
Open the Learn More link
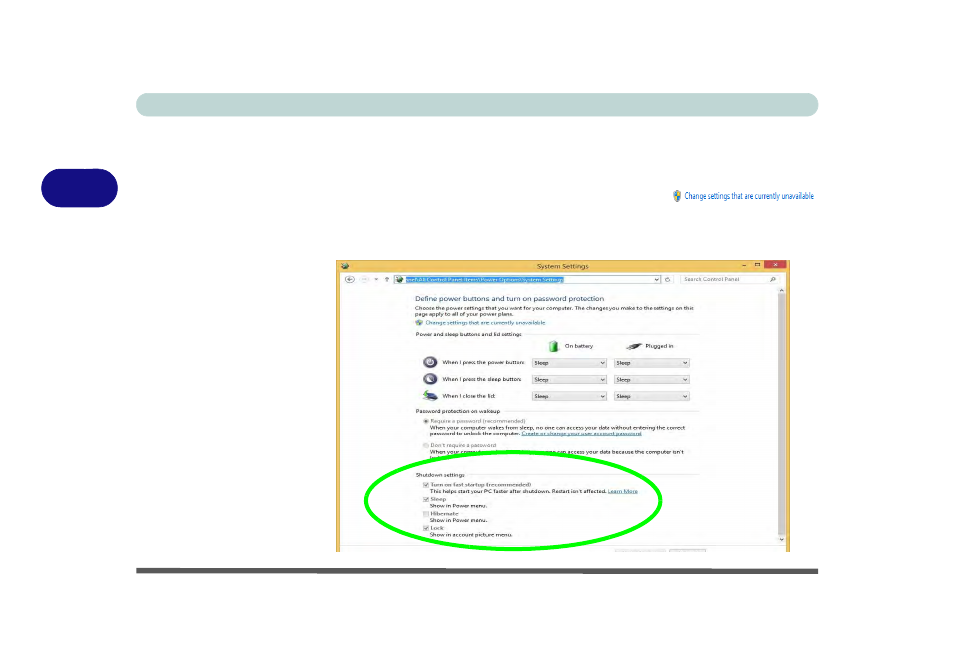(x=623, y=491)
